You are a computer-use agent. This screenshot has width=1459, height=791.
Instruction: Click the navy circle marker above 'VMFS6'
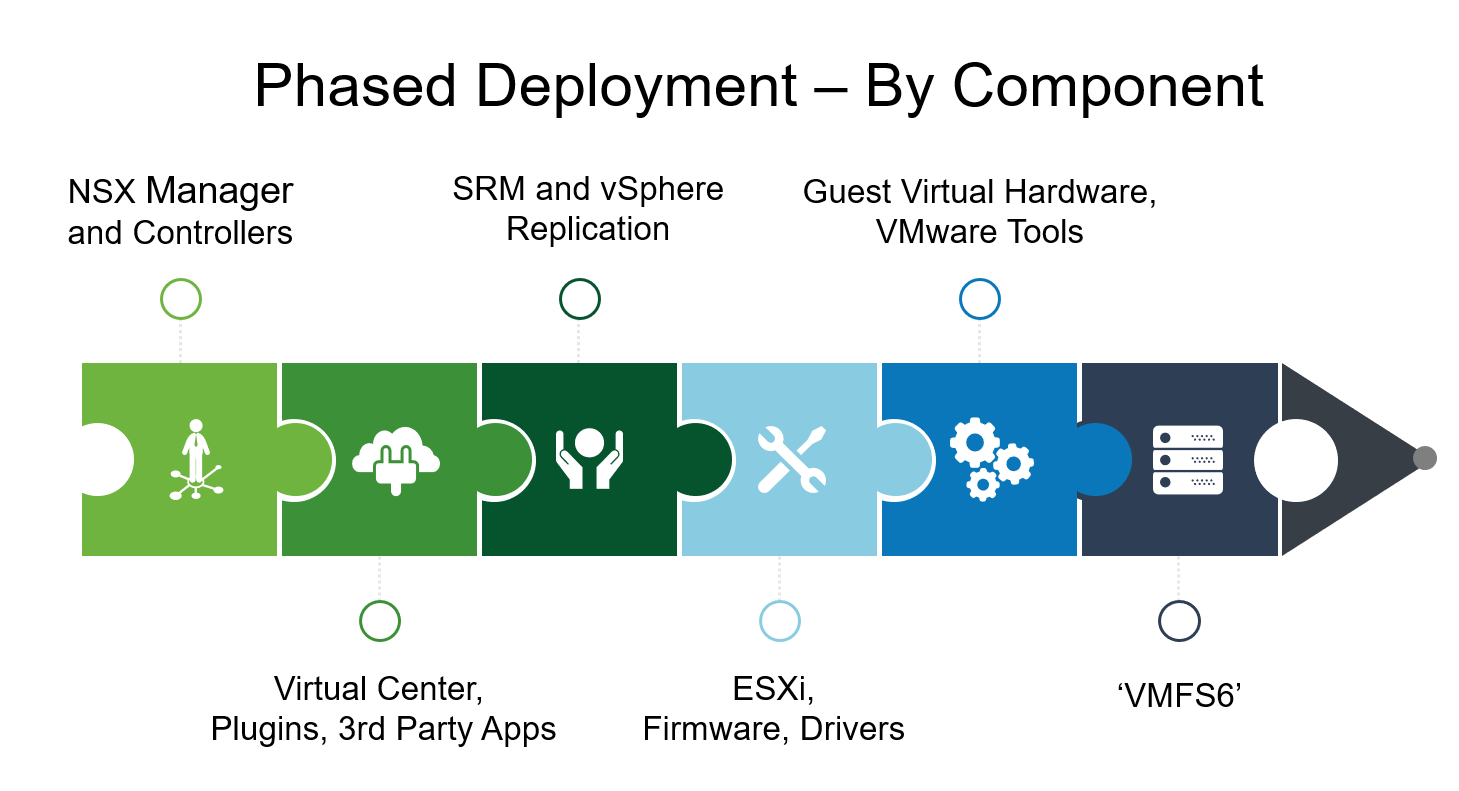(1179, 621)
